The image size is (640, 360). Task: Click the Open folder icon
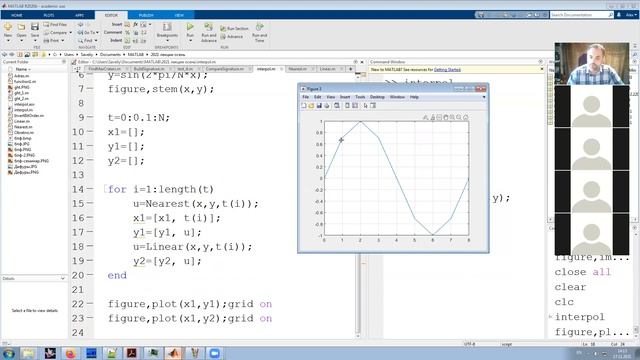coord(21,27)
